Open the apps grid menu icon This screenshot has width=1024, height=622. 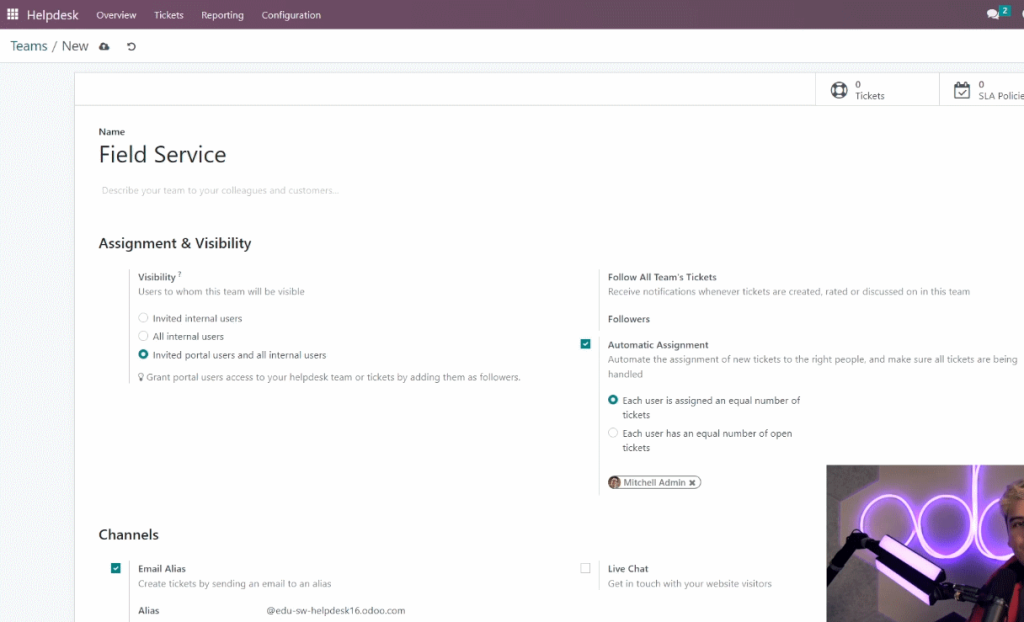click(x=12, y=14)
